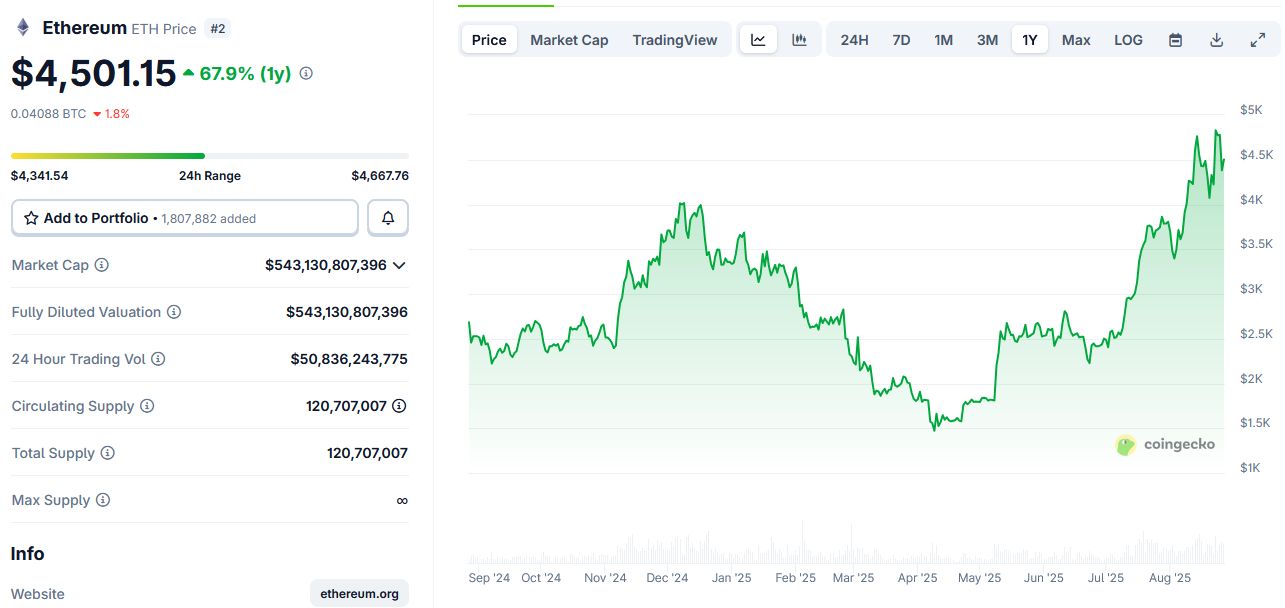1285x608 pixels.
Task: Click the red down arrow beside 1.8%
Action: [x=97, y=114]
